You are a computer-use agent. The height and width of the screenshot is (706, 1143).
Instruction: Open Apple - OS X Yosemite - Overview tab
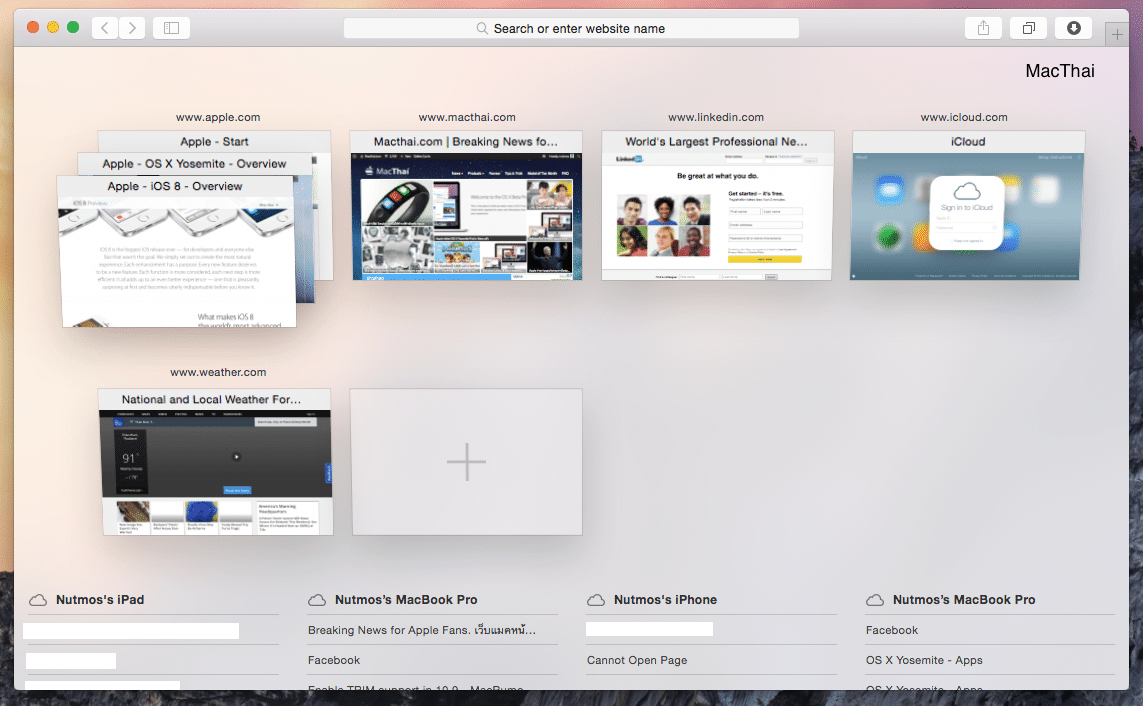pyautogui.click(x=195, y=164)
